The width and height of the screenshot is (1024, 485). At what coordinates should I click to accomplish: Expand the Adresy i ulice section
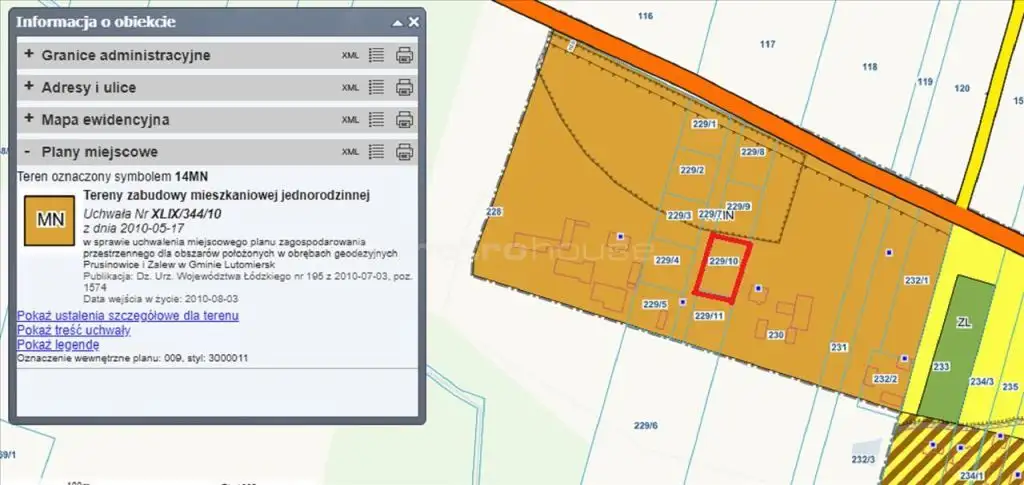click(x=29, y=87)
